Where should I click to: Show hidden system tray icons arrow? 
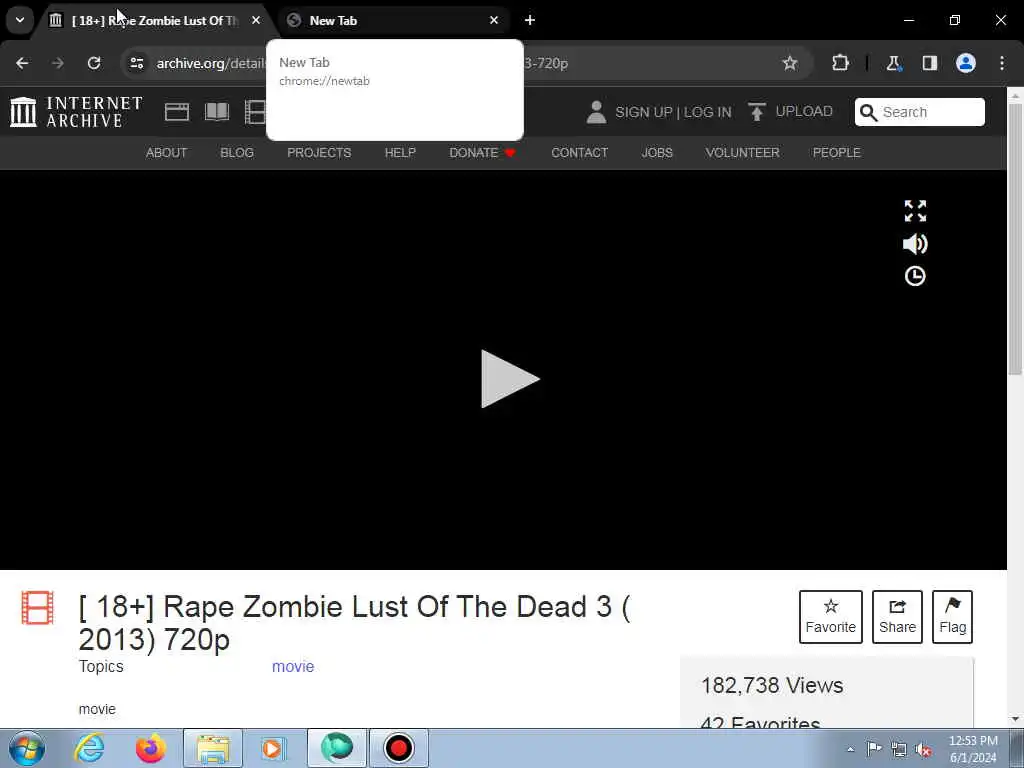coord(850,750)
